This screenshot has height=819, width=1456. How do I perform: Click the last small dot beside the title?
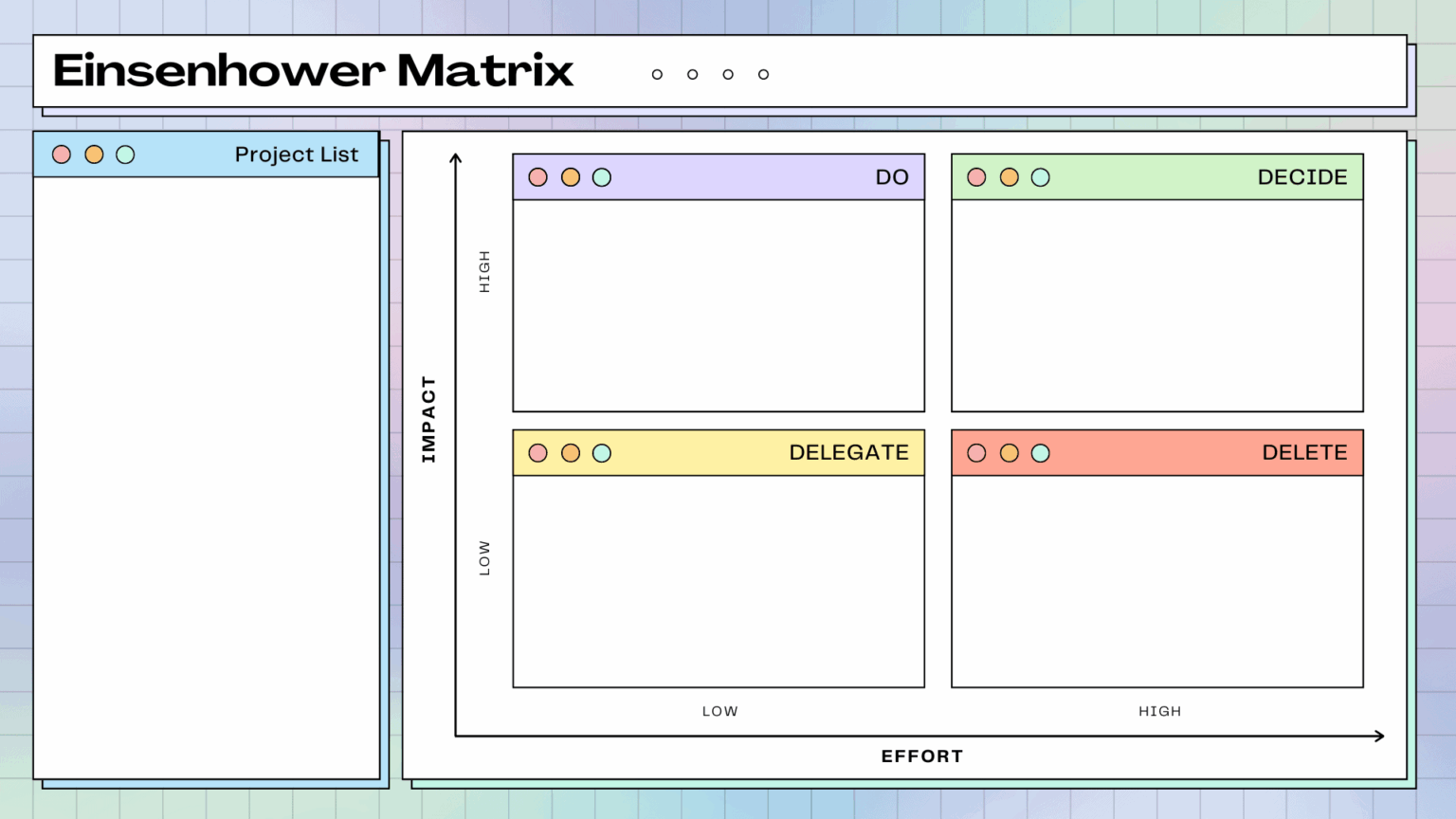pyautogui.click(x=763, y=74)
